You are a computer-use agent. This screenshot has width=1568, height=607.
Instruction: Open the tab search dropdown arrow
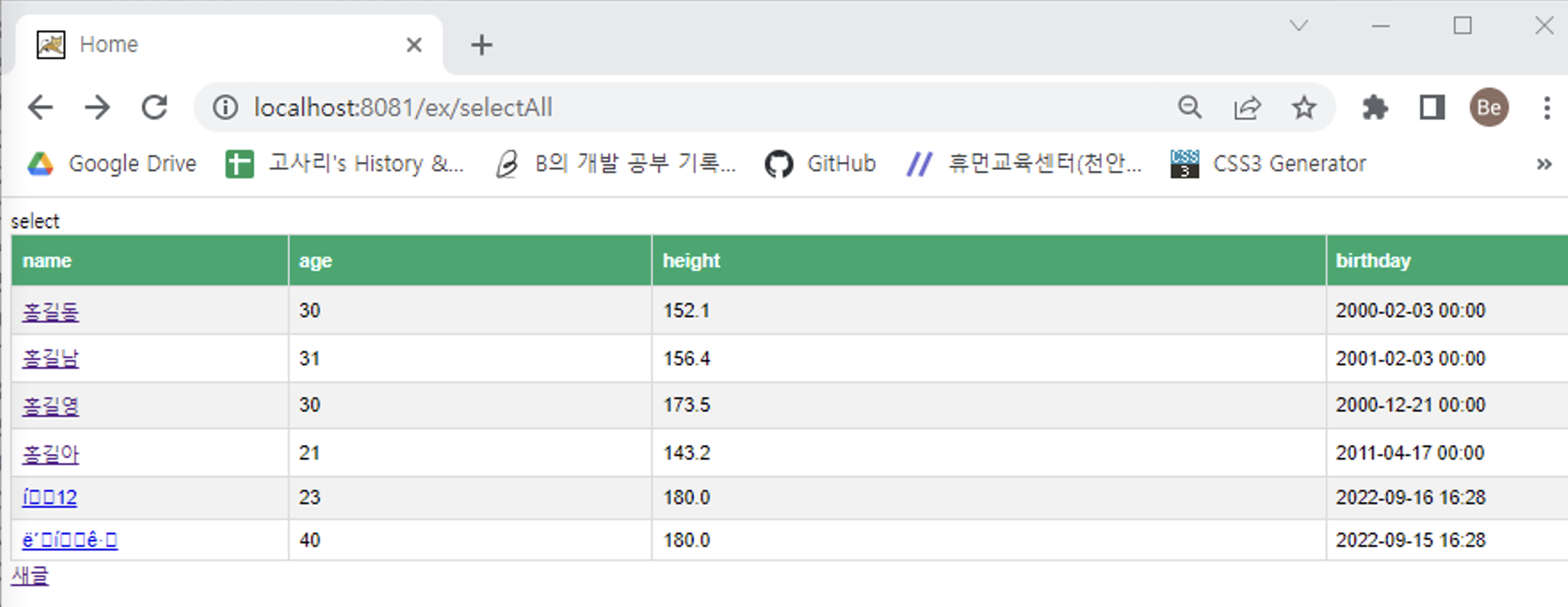tap(1298, 26)
